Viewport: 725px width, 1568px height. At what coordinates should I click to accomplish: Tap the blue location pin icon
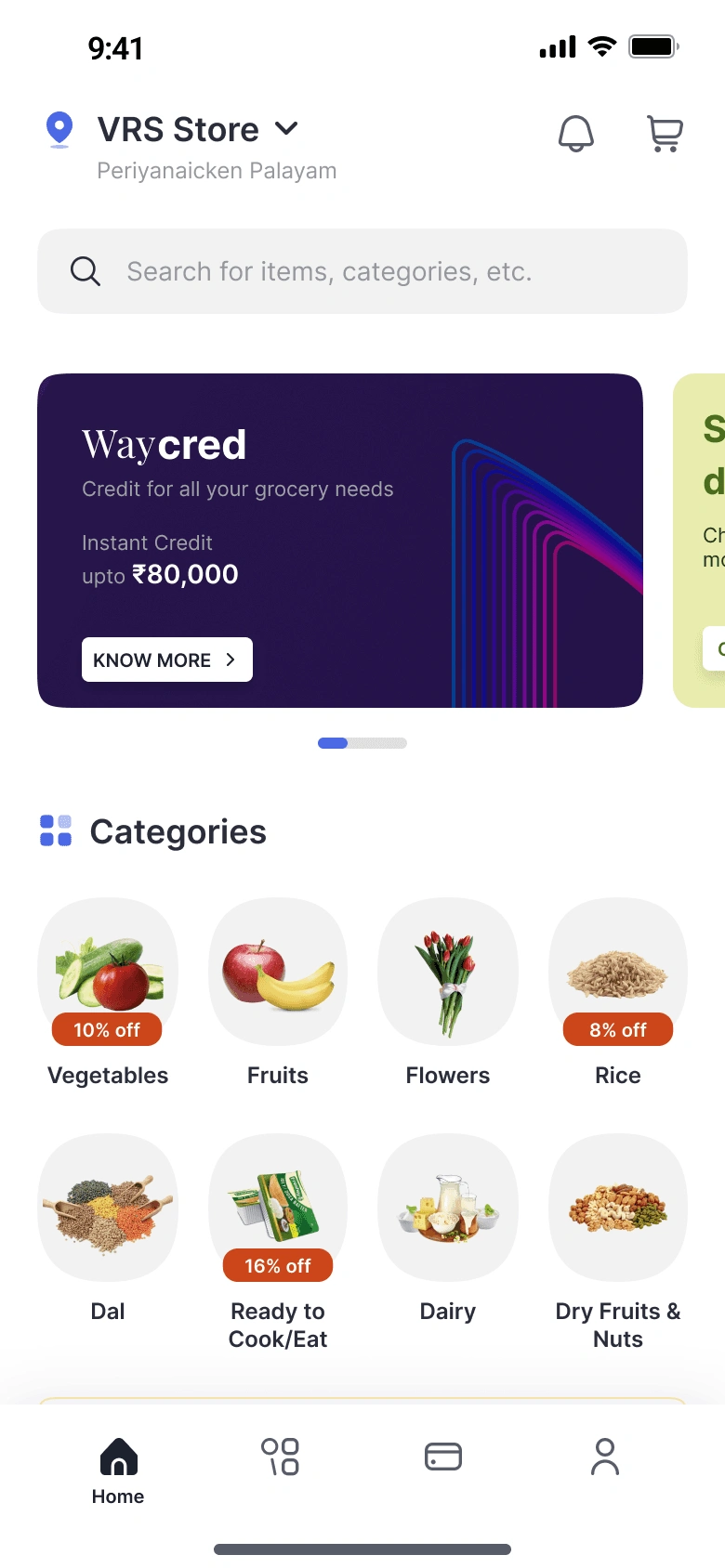pos(59,129)
